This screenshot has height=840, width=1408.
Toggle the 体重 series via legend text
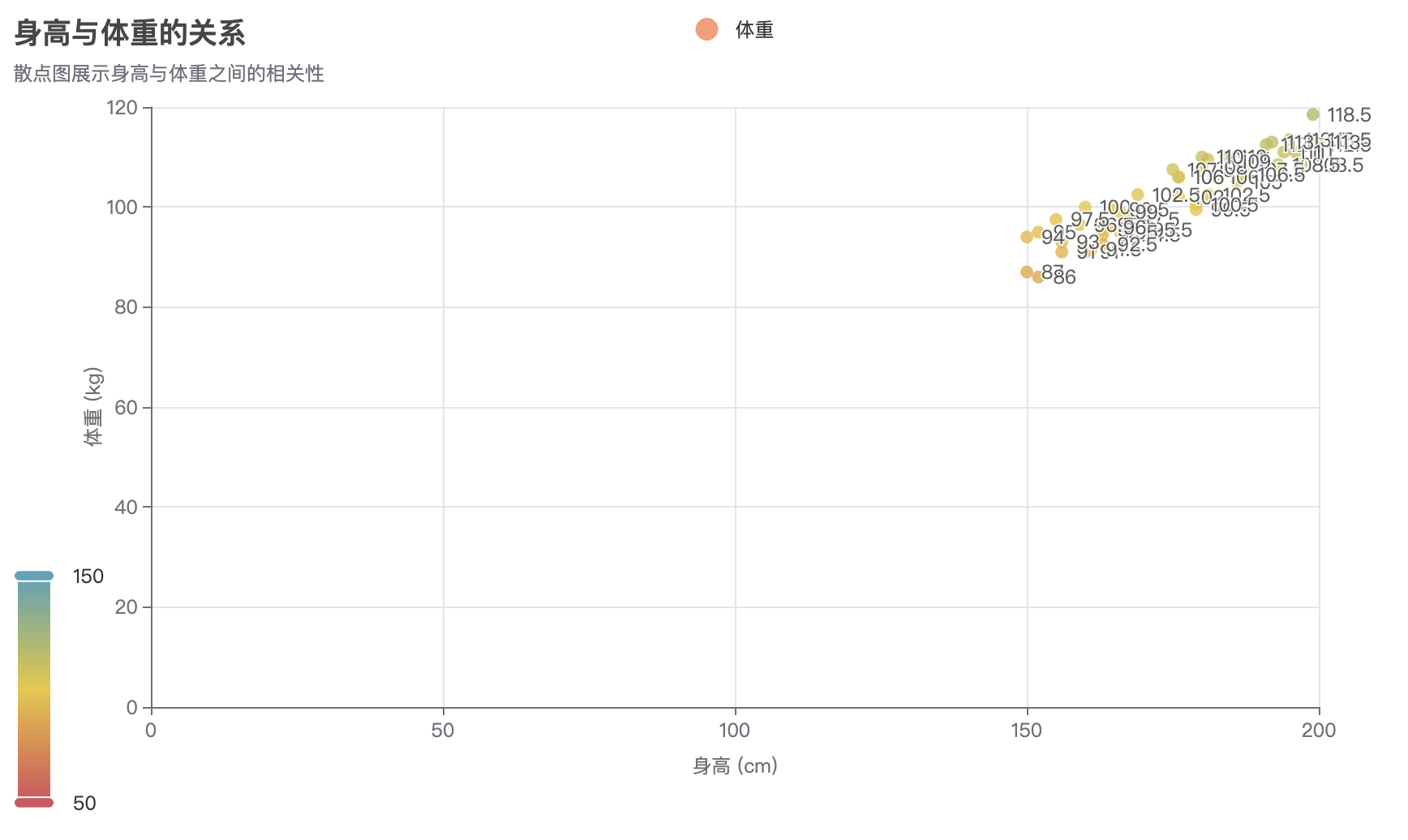(x=754, y=31)
